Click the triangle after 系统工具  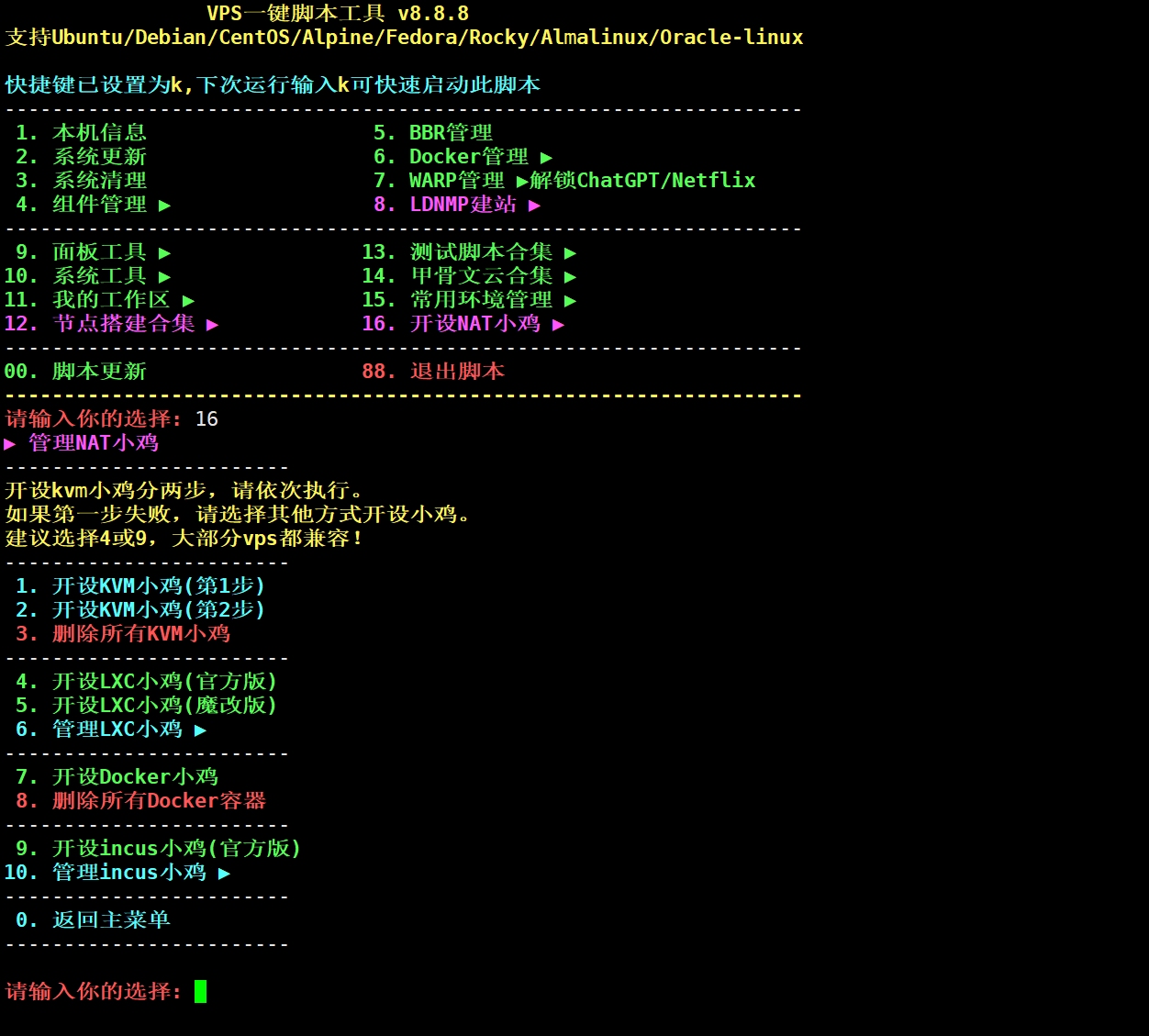(x=164, y=277)
